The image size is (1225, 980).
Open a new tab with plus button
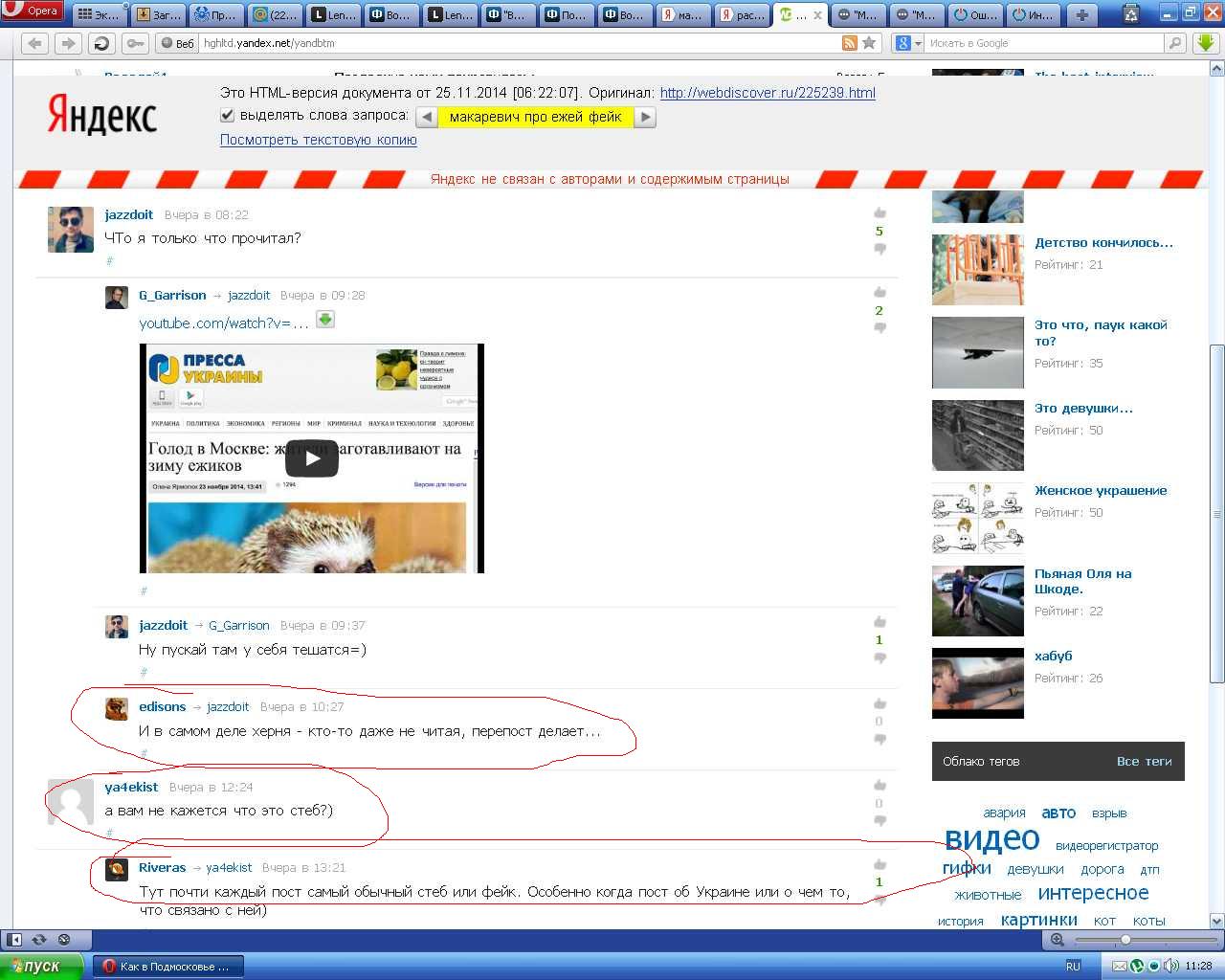1081,14
